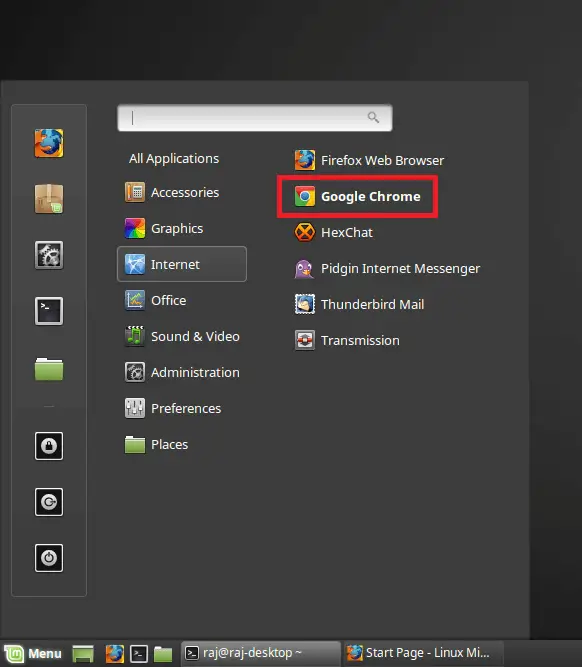
Task: Click the Logout icon in sidebar
Action: click(x=49, y=502)
